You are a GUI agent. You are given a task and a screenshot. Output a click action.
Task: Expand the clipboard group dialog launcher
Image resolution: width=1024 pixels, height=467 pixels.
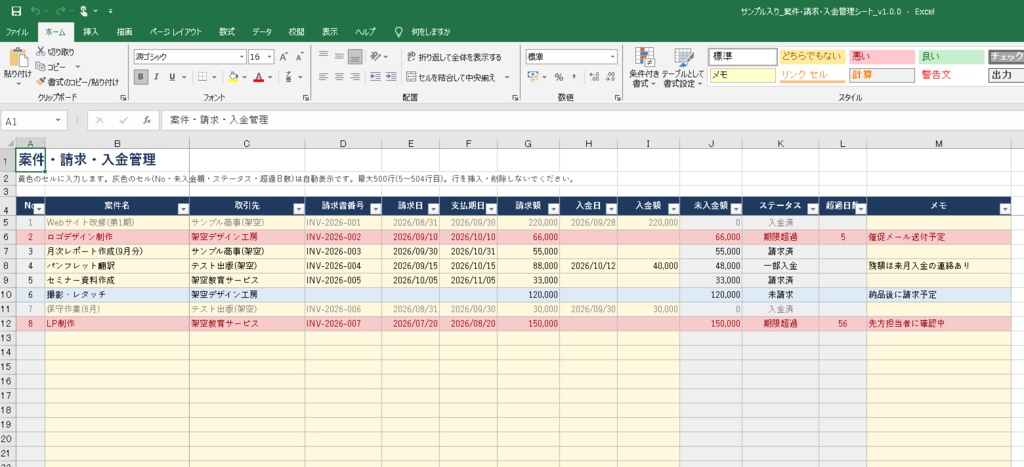point(123,98)
